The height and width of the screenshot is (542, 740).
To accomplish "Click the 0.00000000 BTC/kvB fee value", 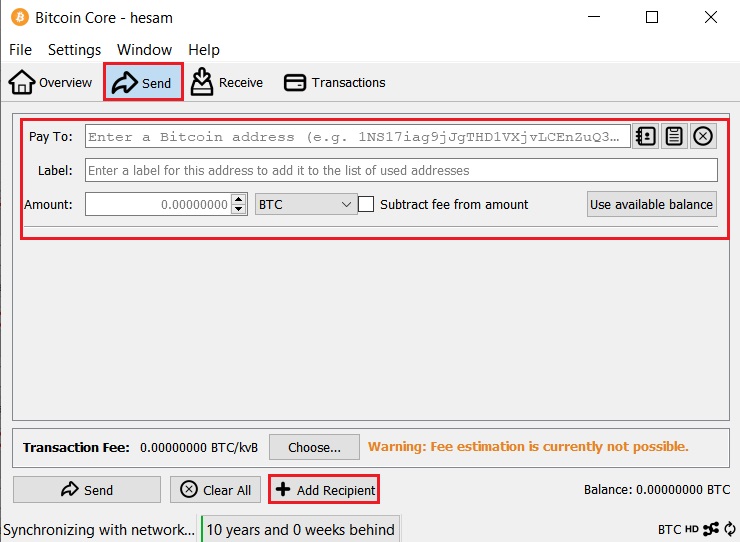I will tap(199, 448).
